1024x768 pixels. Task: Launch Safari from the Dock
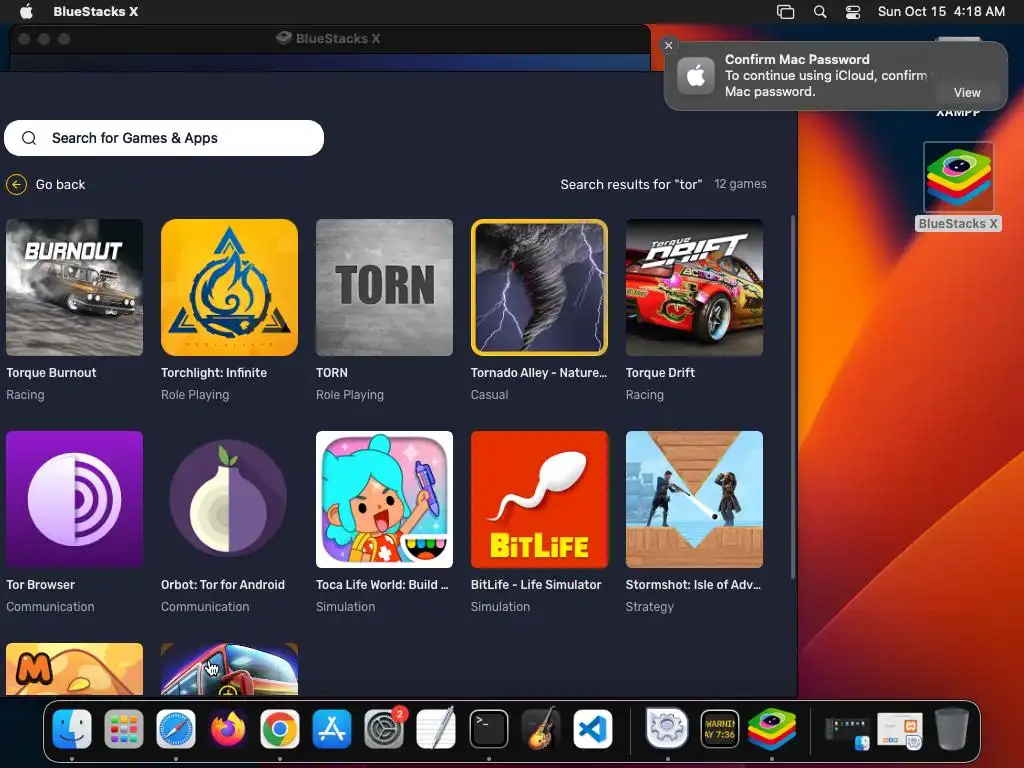click(x=176, y=729)
